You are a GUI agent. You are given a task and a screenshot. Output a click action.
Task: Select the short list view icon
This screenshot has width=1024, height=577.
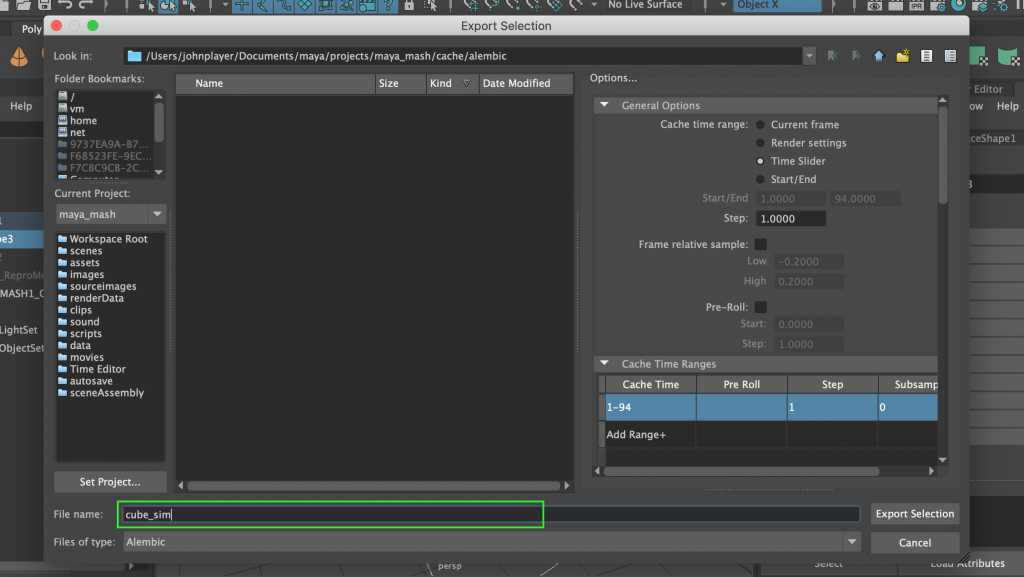point(926,56)
